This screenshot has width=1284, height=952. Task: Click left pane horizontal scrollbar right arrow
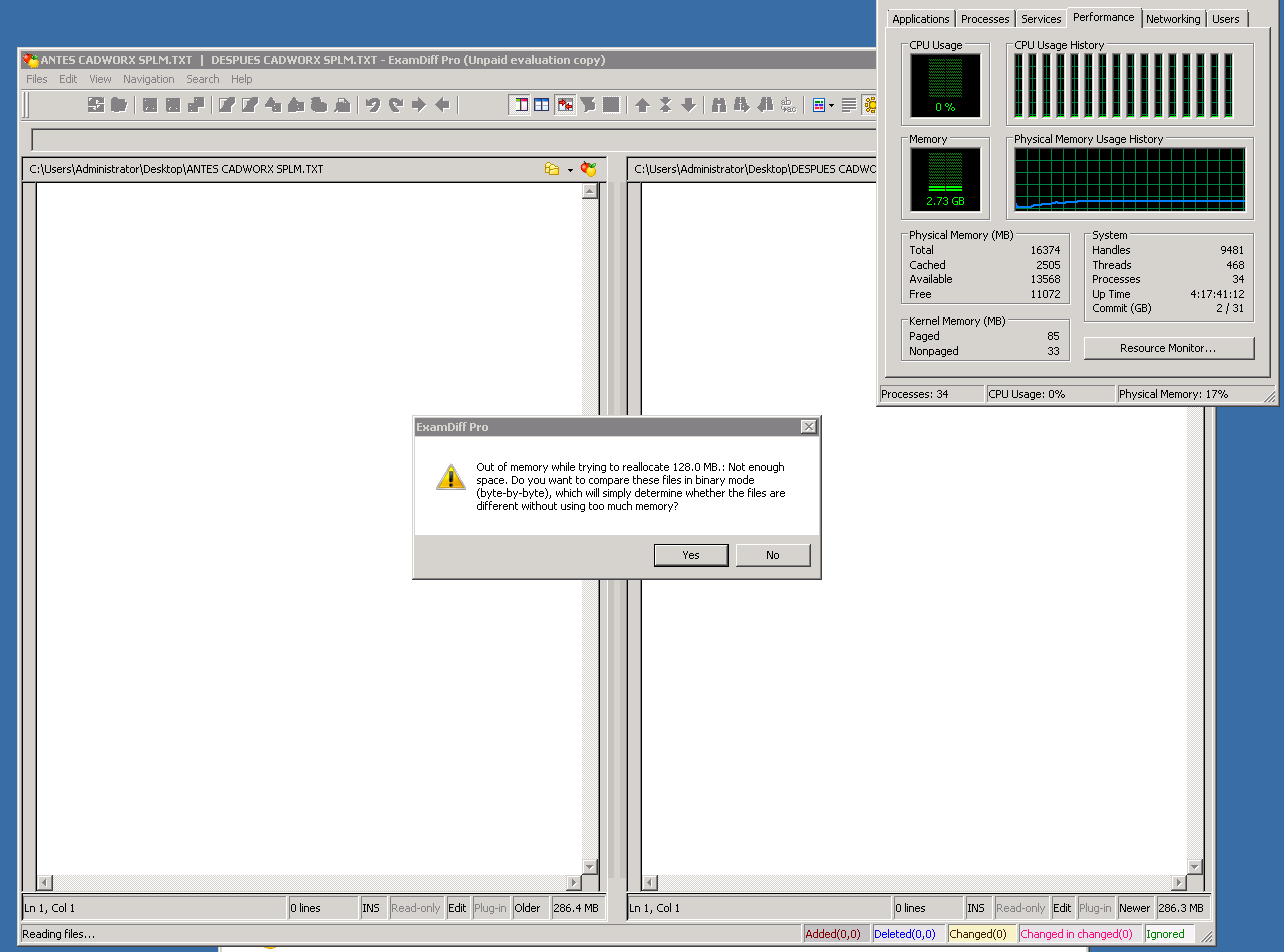[x=574, y=883]
